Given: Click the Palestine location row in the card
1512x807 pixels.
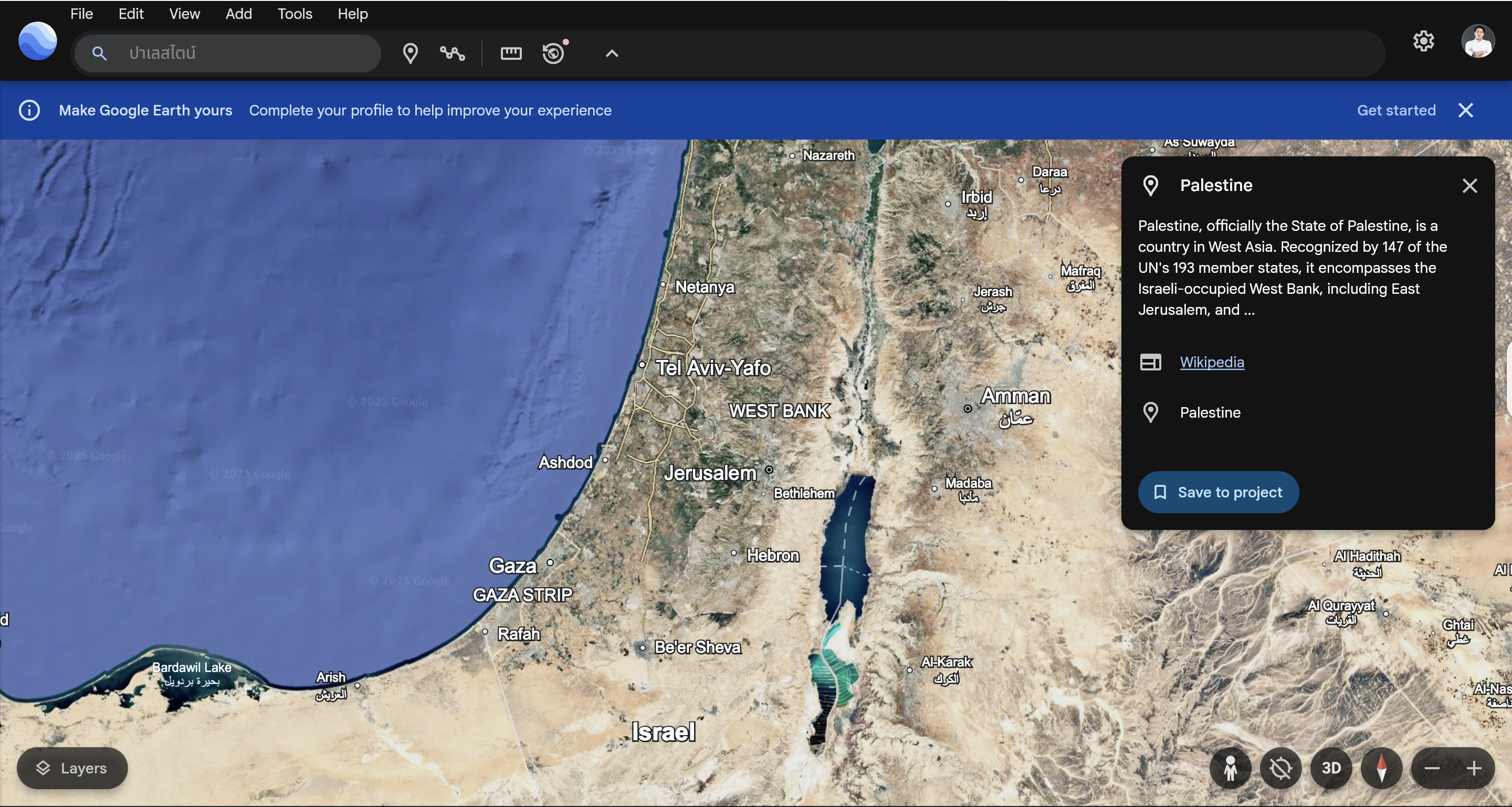Looking at the screenshot, I should pos(1210,412).
